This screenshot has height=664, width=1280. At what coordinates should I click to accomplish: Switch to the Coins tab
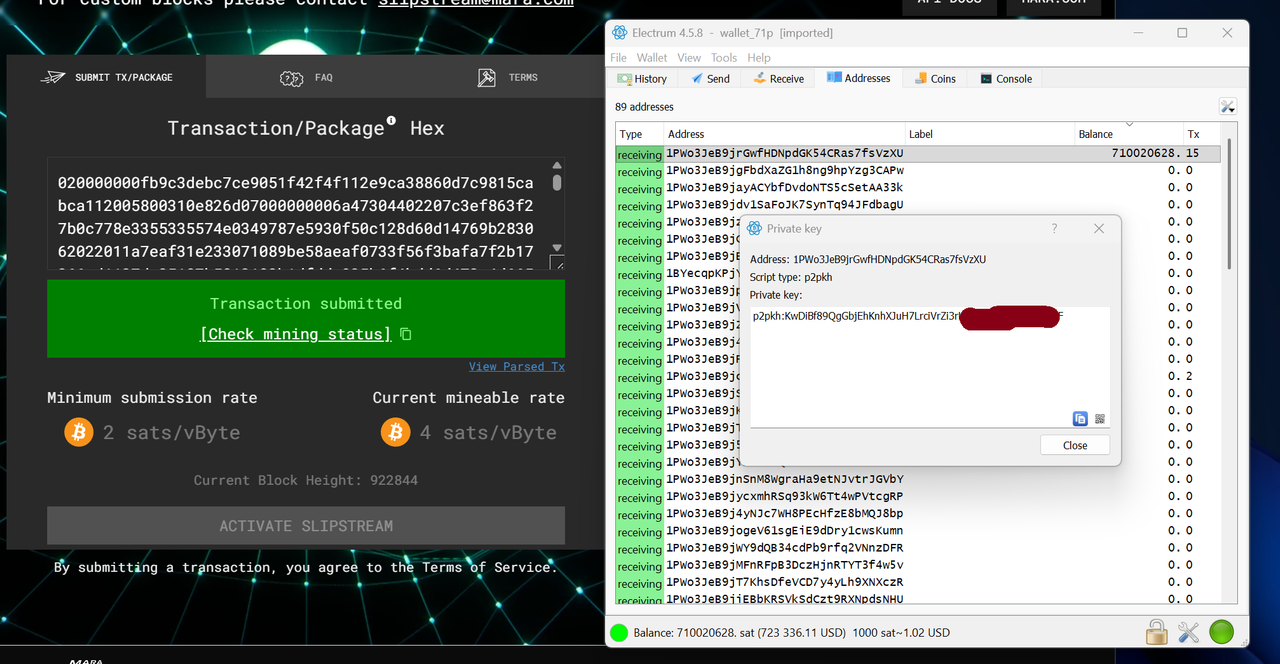tap(935, 78)
